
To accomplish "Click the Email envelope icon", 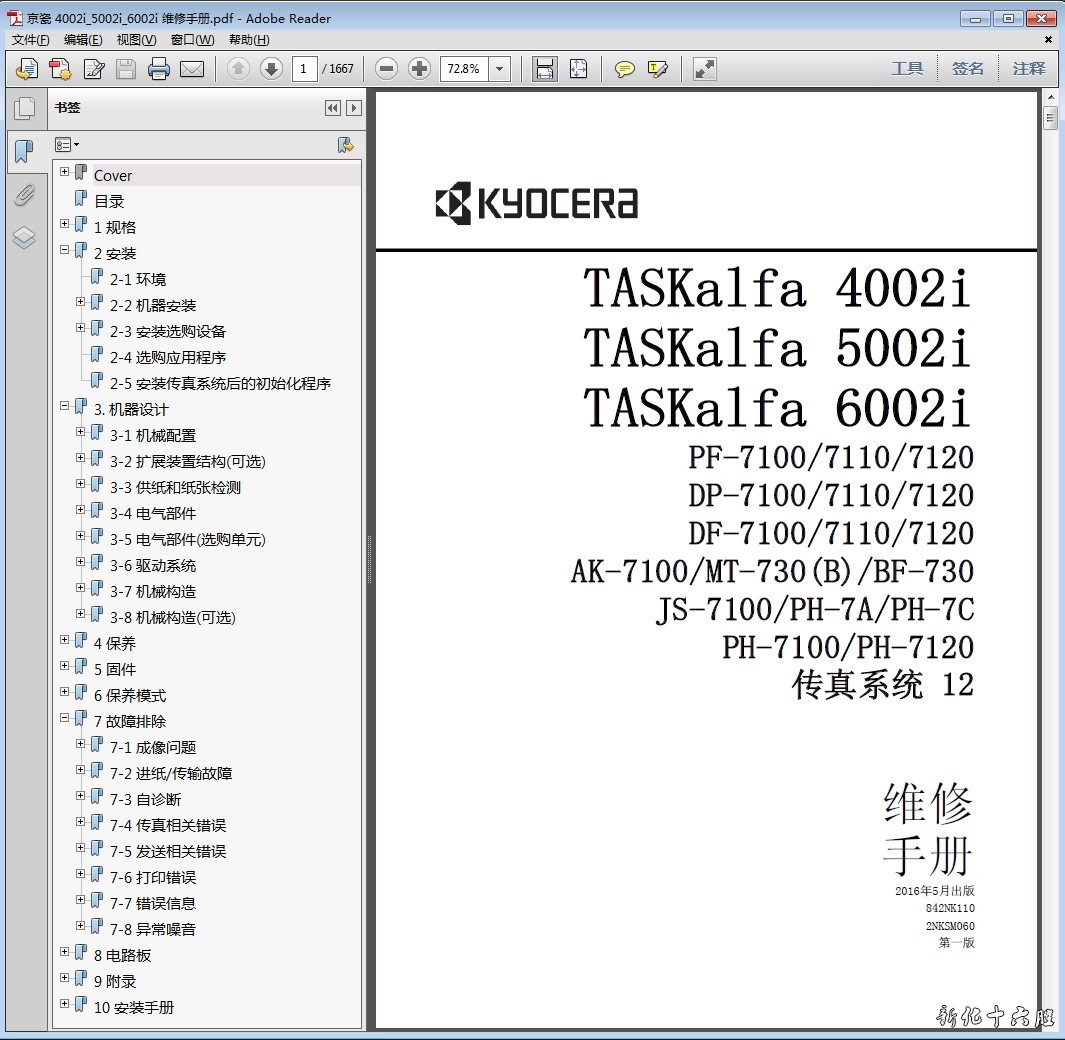I will click(191, 69).
